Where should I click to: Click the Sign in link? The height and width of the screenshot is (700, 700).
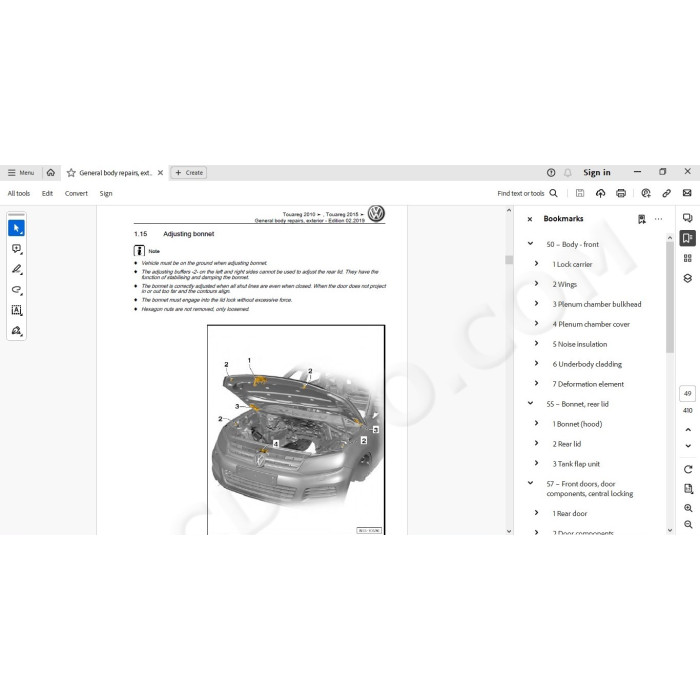[596, 172]
